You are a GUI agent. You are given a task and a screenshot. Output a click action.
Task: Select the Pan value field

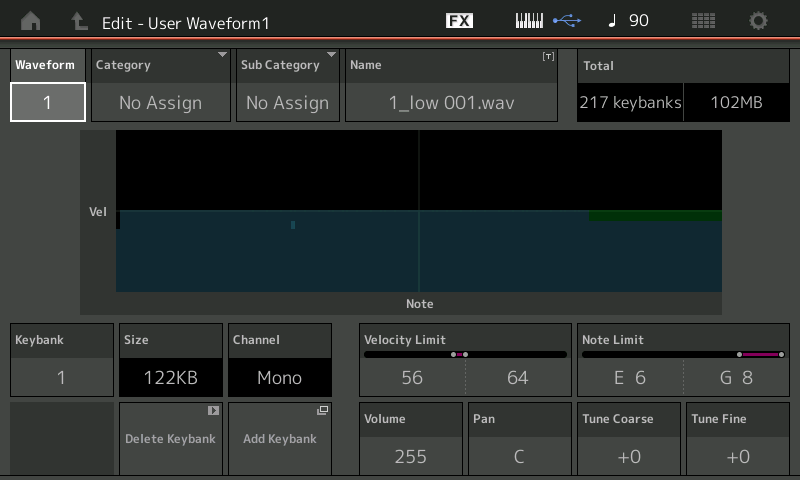tap(519, 456)
